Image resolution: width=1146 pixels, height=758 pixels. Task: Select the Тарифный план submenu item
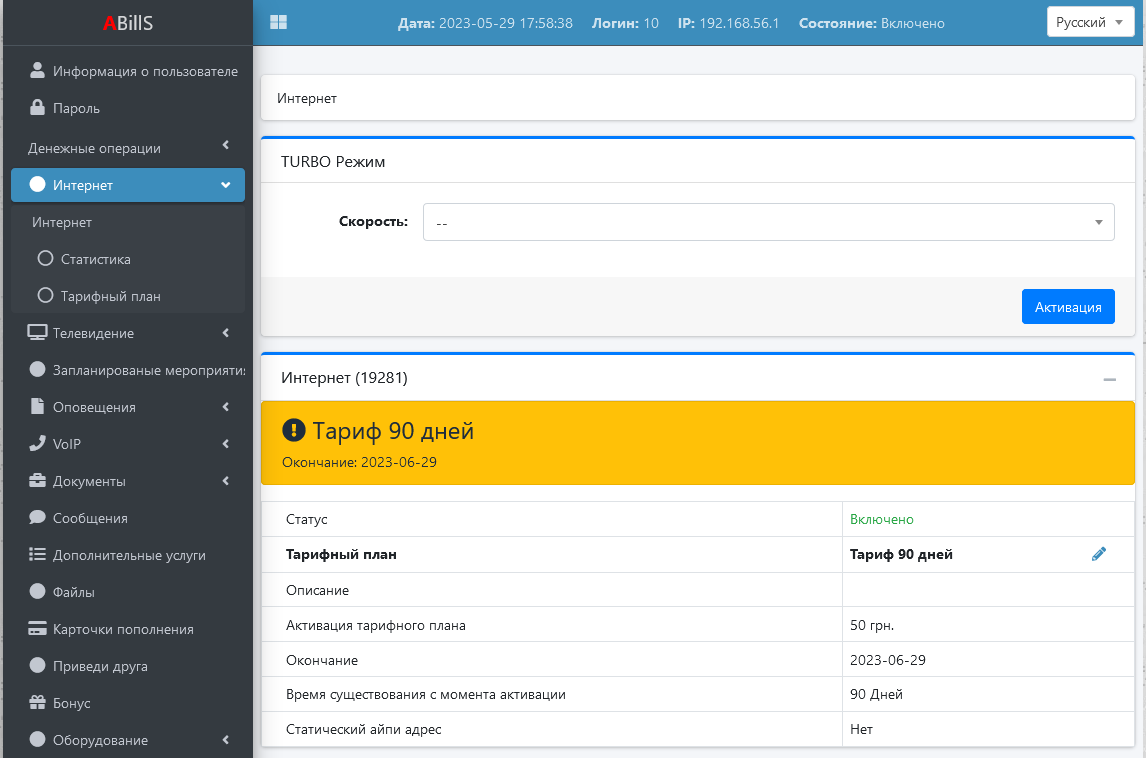[110, 296]
